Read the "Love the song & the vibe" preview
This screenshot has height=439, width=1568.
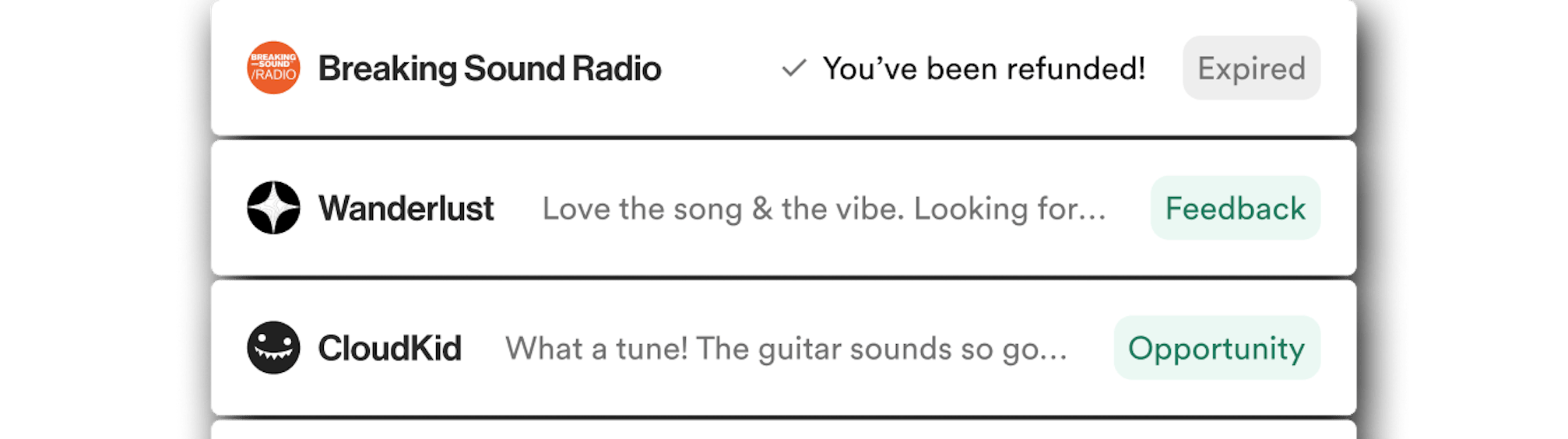click(824, 209)
